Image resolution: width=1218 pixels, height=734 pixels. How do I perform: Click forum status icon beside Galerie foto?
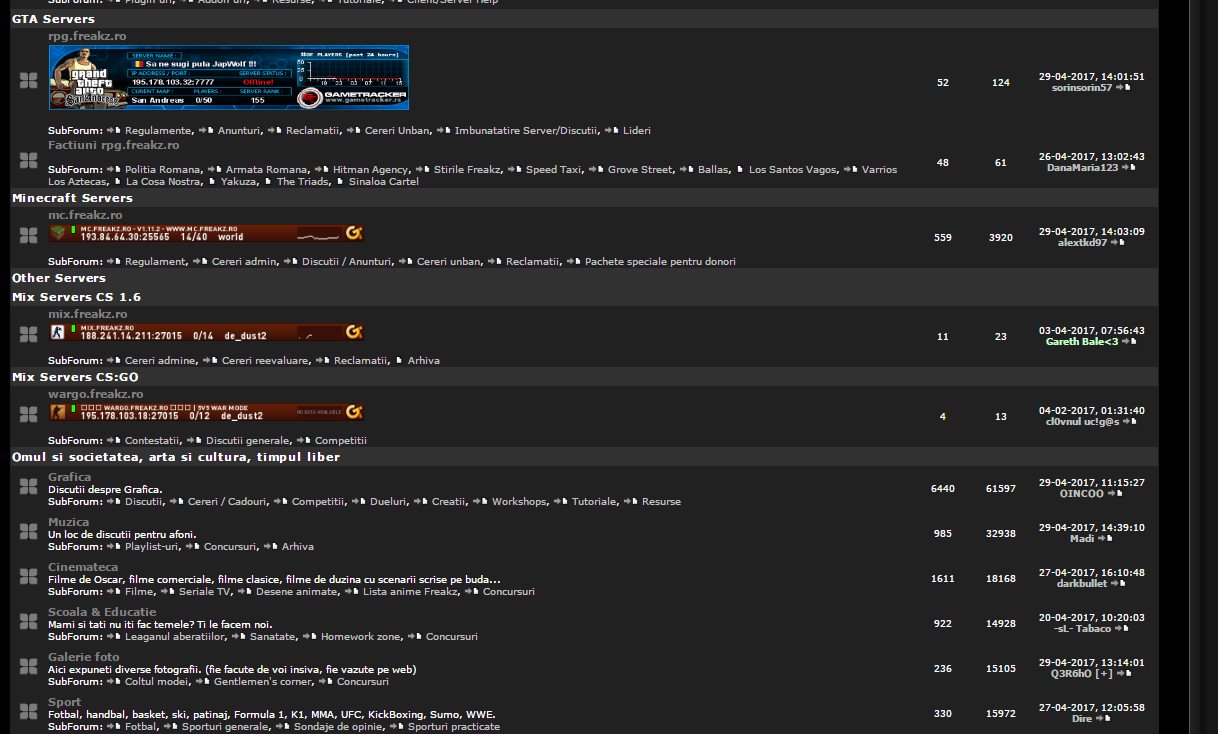(28, 667)
